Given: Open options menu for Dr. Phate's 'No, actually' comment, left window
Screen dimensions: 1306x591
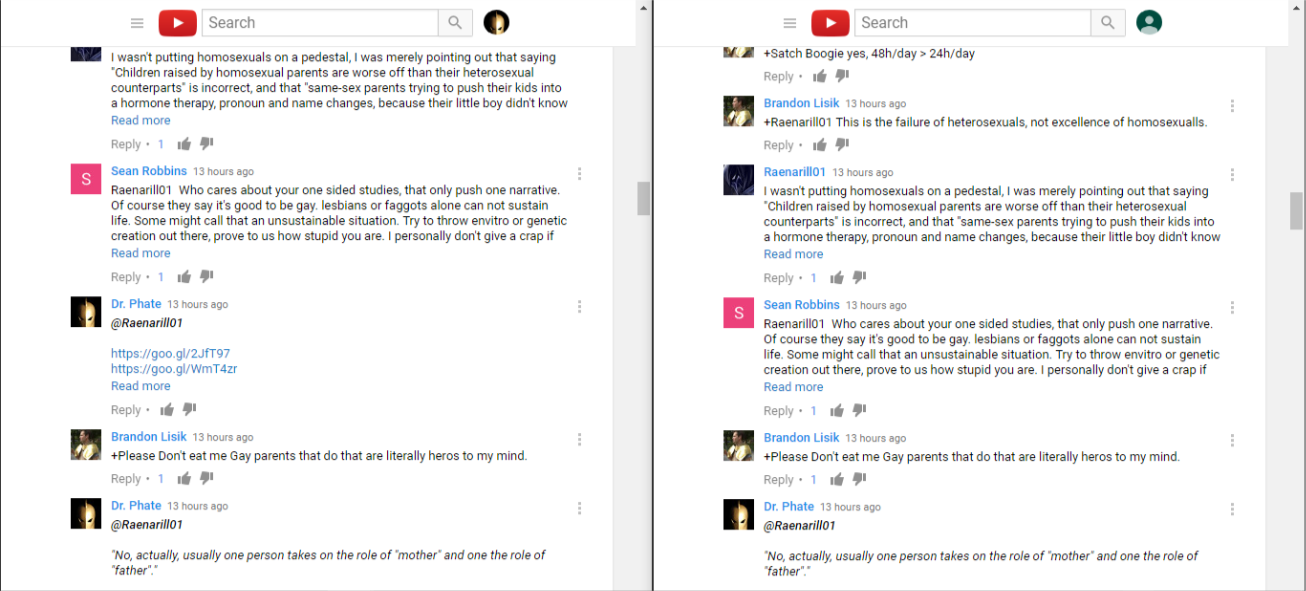Looking at the screenshot, I should (x=579, y=508).
